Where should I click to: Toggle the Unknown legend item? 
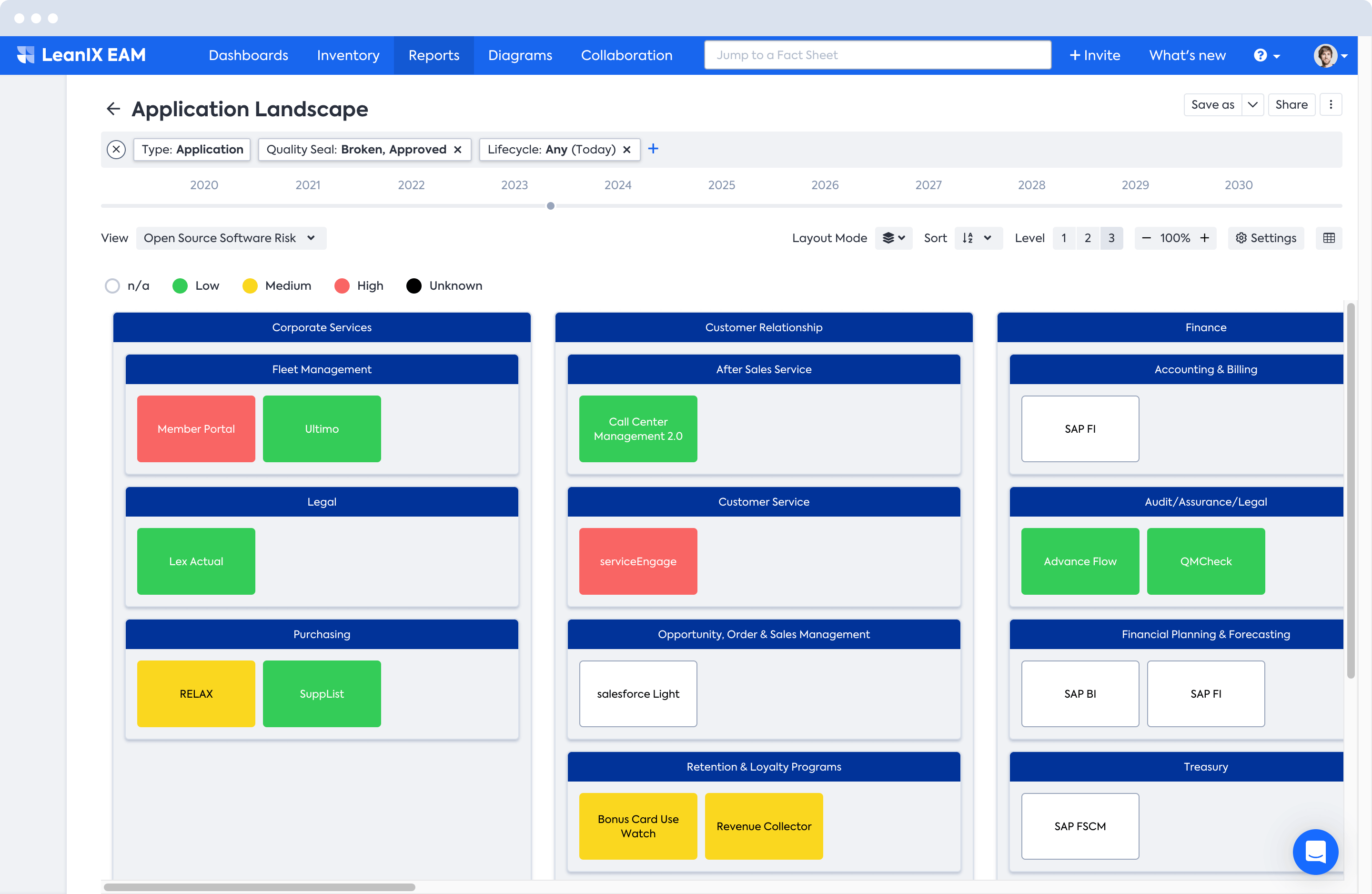point(444,285)
